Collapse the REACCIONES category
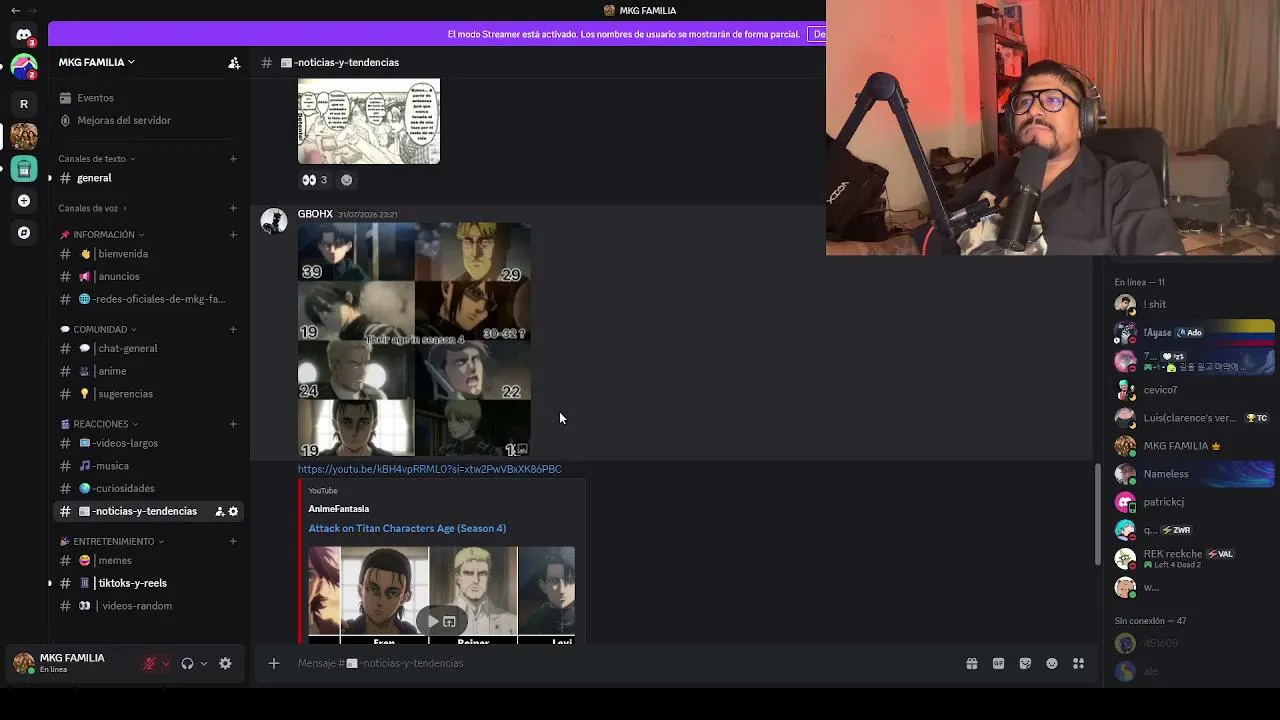This screenshot has width=1280, height=720. tap(99, 424)
